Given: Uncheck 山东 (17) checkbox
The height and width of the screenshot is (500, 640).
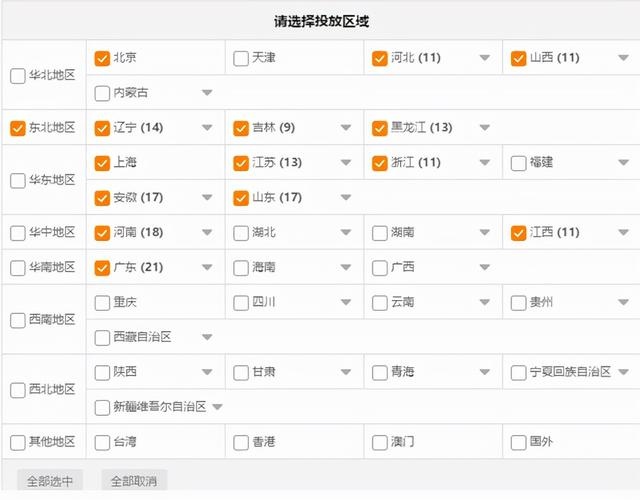Looking at the screenshot, I should (241, 198).
